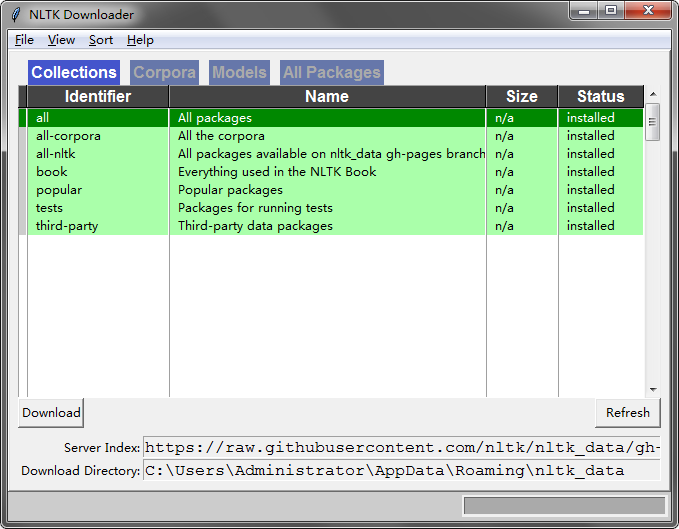Click the Download button
The width and height of the screenshot is (679, 529).
point(51,413)
